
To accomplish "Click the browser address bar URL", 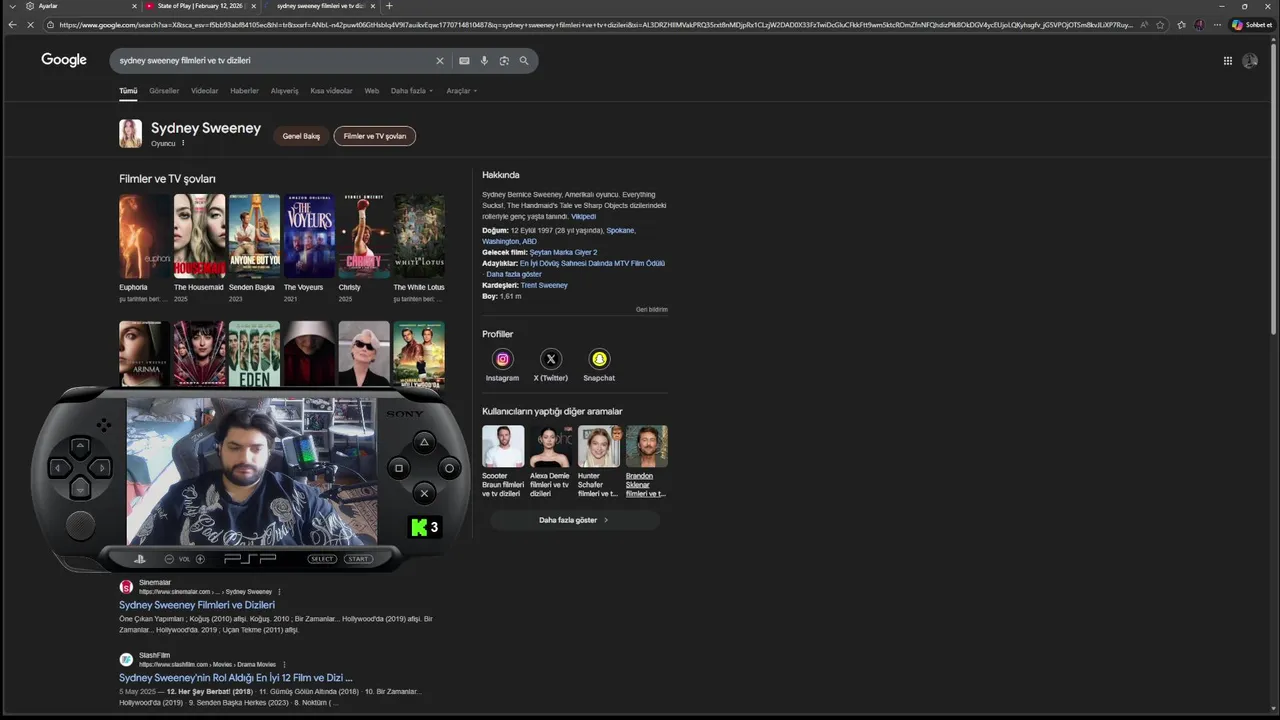I will (595, 24).
